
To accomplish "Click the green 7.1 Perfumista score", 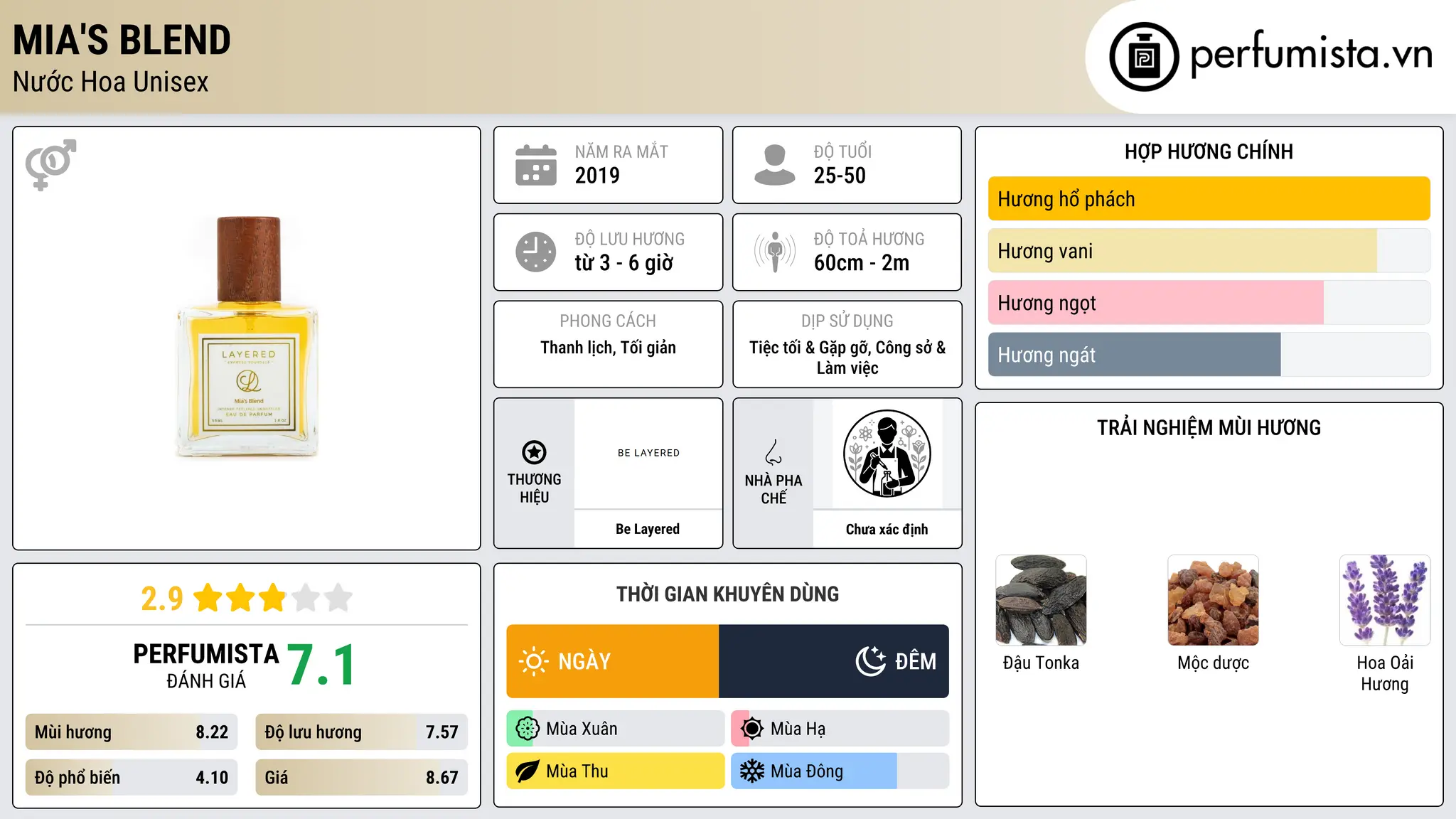I will click(321, 665).
